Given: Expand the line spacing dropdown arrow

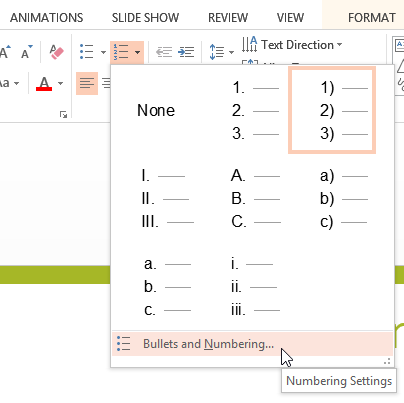Looking at the screenshot, I should click(231, 52).
